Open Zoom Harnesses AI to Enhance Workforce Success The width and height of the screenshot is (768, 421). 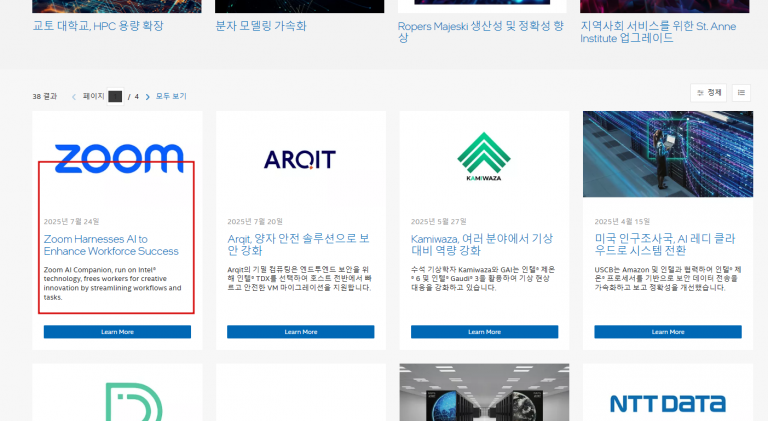click(x=111, y=245)
